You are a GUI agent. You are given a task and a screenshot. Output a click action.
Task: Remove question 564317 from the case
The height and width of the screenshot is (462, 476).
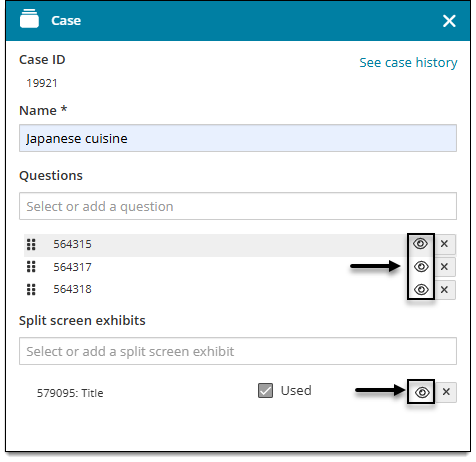click(444, 267)
